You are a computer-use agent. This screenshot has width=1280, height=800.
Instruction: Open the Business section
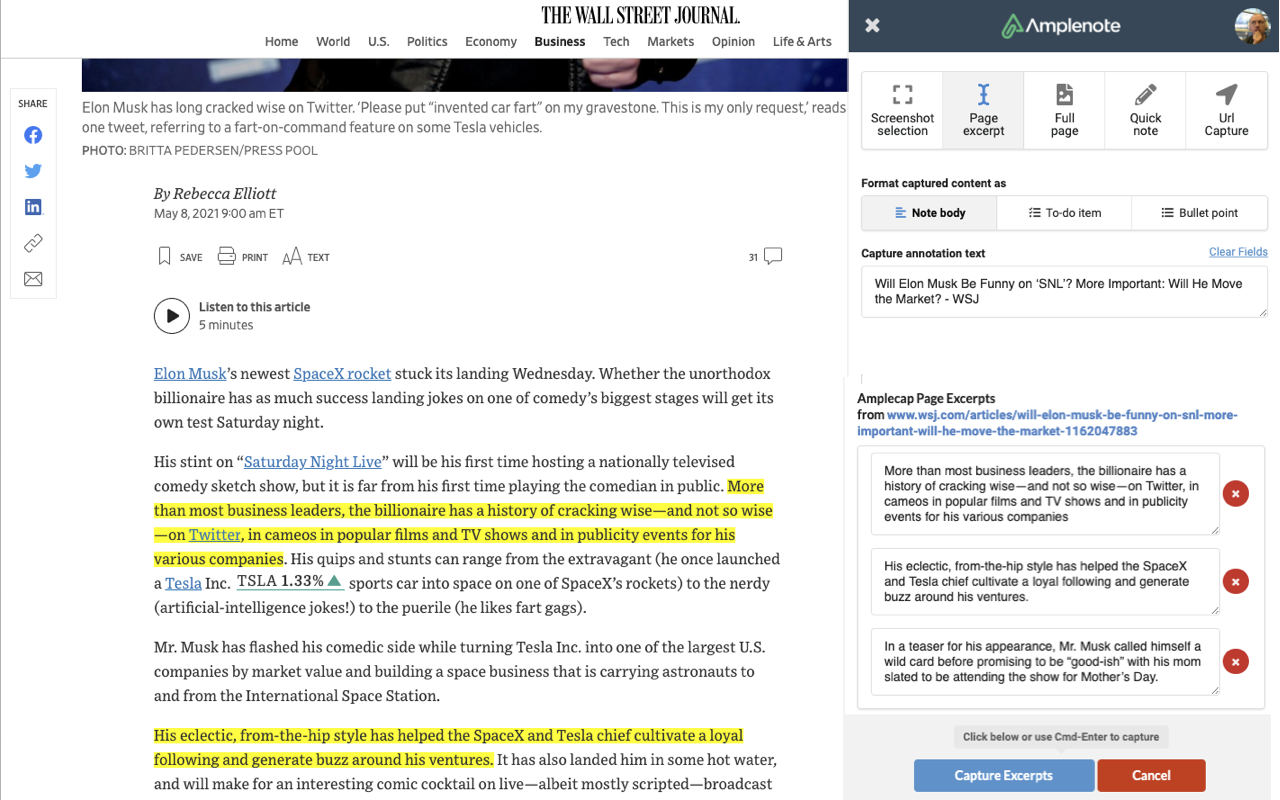tap(560, 41)
